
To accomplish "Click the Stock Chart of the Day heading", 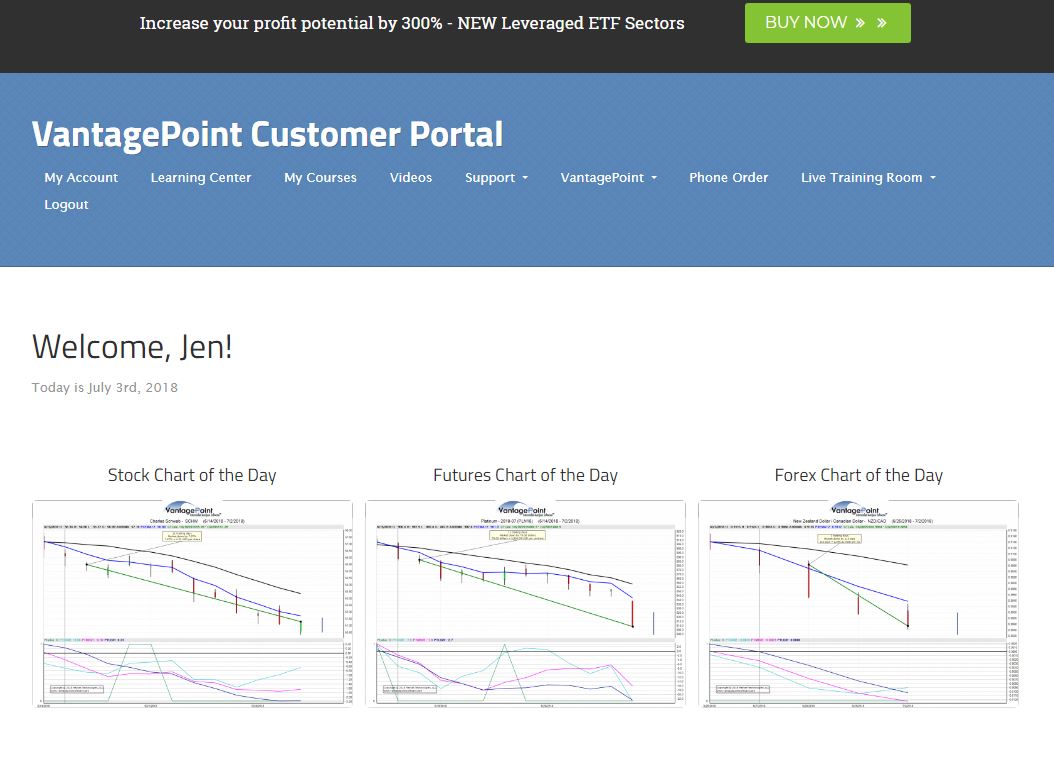I will coord(192,475).
